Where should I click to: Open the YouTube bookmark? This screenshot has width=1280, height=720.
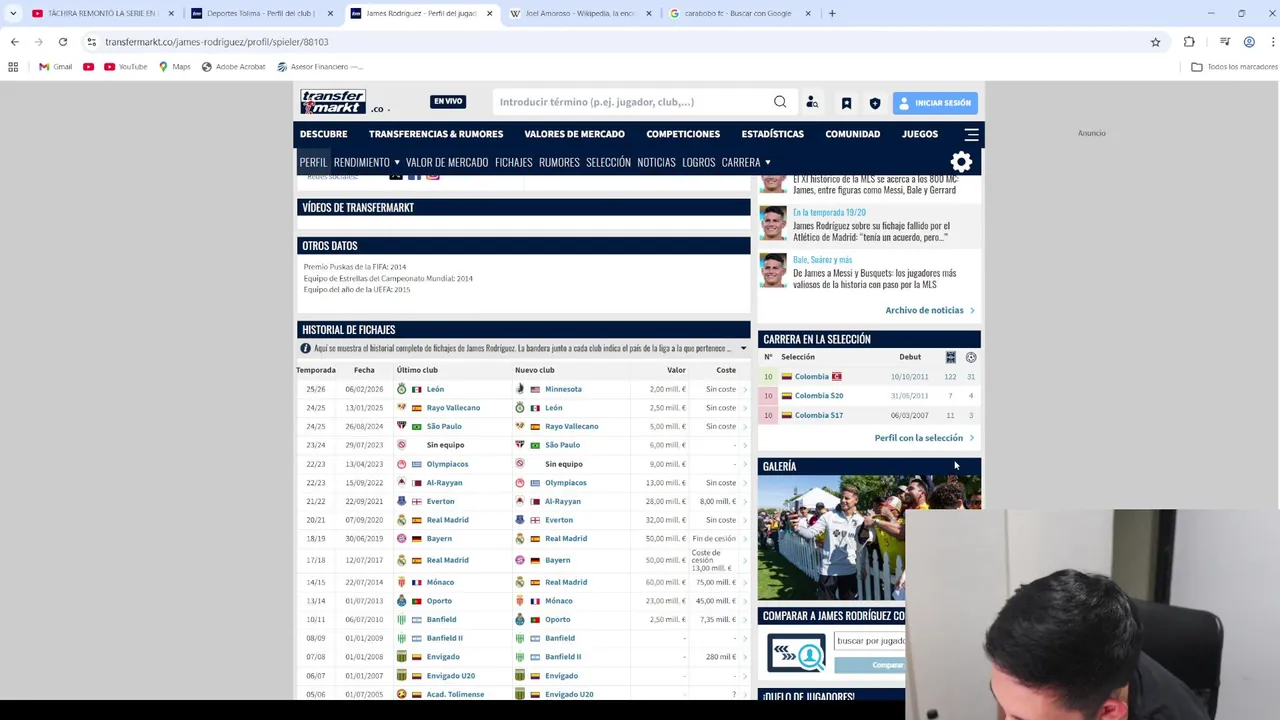125,67
